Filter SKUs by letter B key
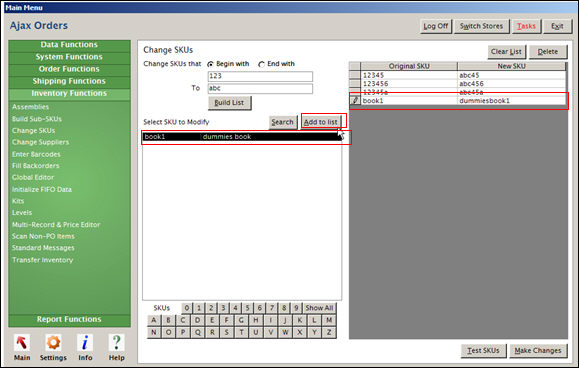The height and width of the screenshot is (368, 579). coord(168,320)
